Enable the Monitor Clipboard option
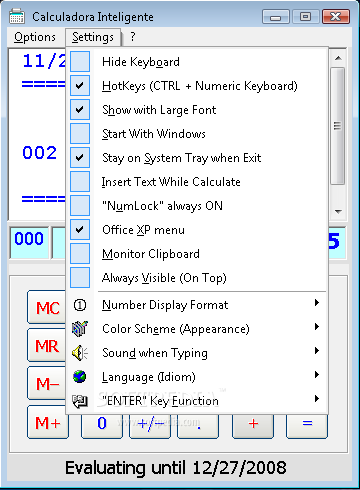360x490 pixels. (x=80, y=253)
